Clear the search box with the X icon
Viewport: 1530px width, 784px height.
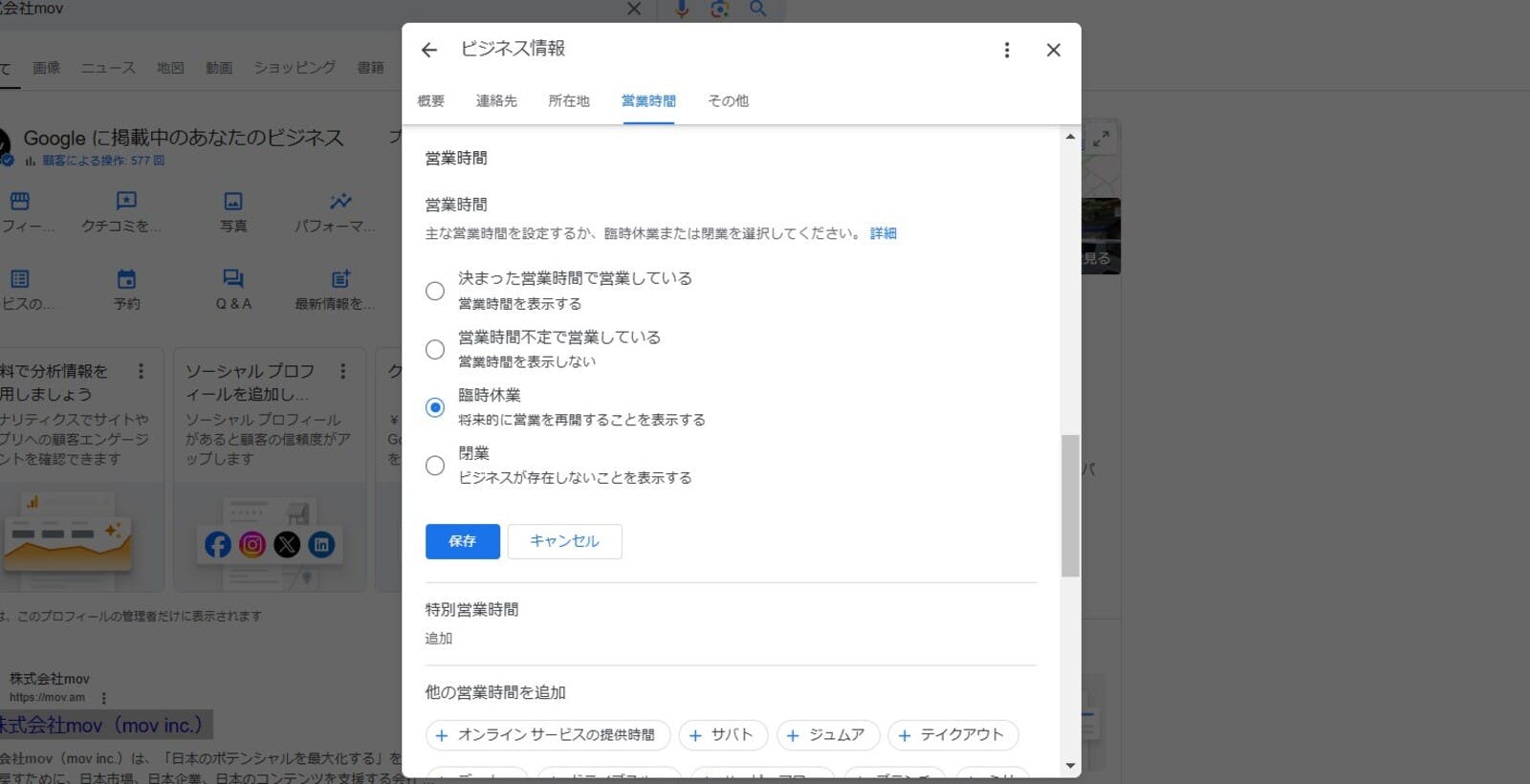(x=634, y=9)
